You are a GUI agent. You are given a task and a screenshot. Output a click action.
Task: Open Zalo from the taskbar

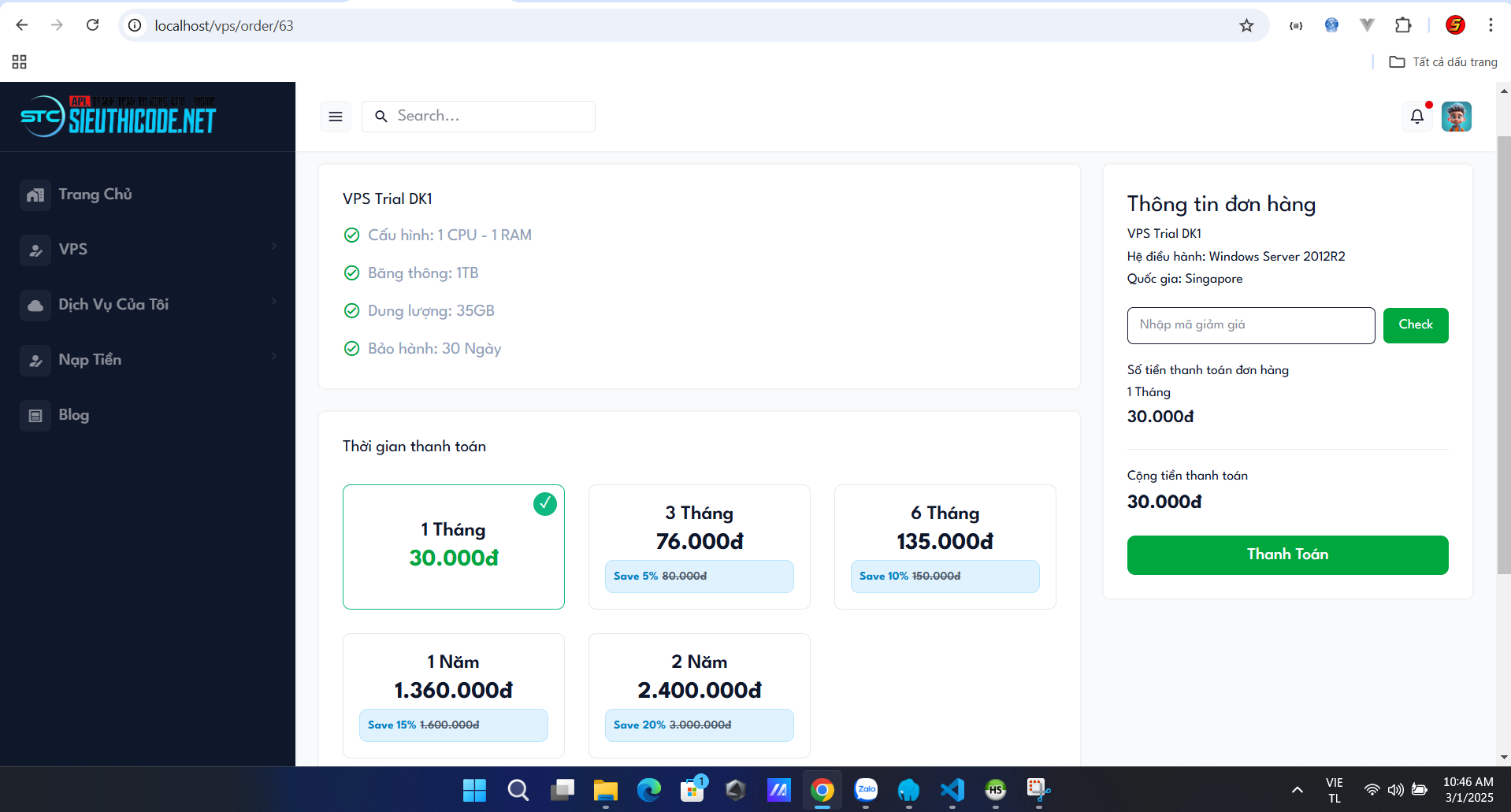coord(866,789)
